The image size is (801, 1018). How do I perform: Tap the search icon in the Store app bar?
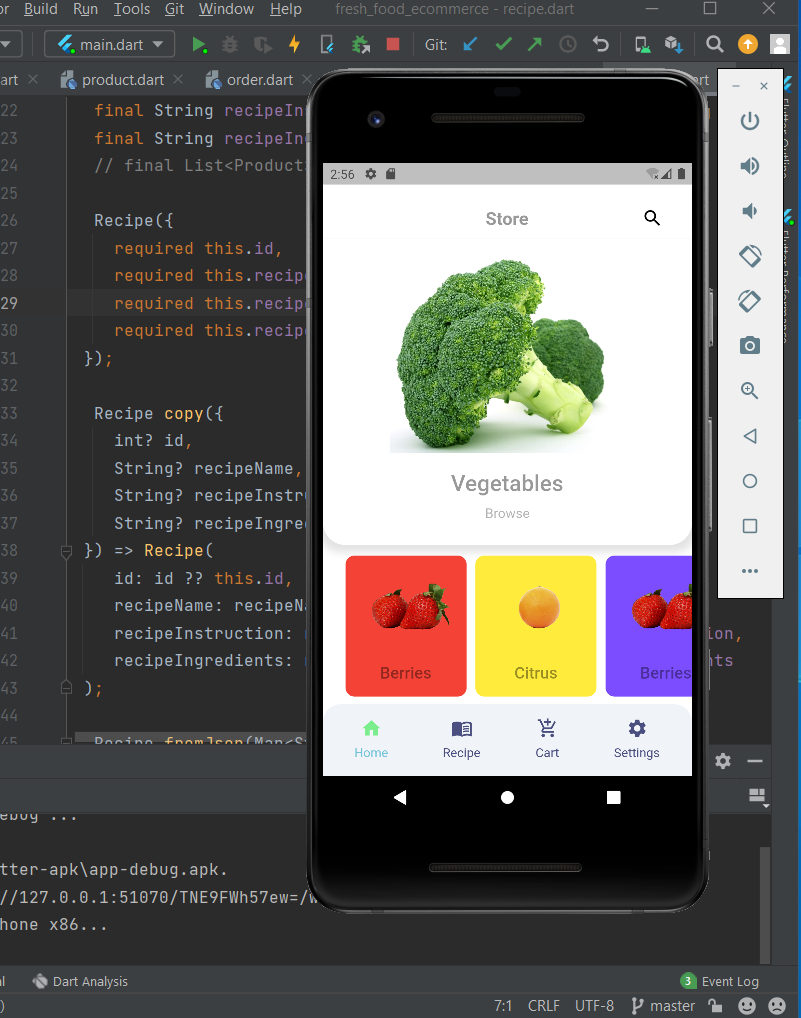652,217
